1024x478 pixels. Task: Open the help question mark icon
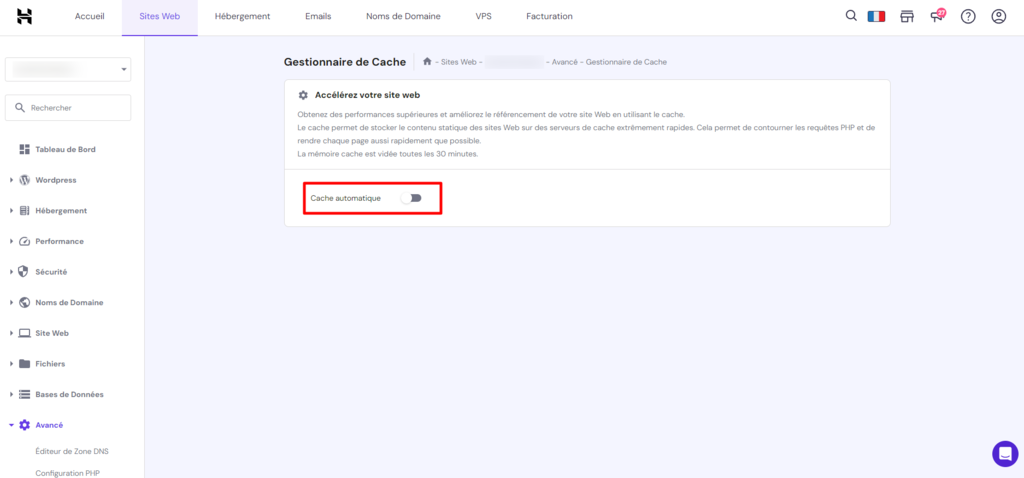click(968, 16)
